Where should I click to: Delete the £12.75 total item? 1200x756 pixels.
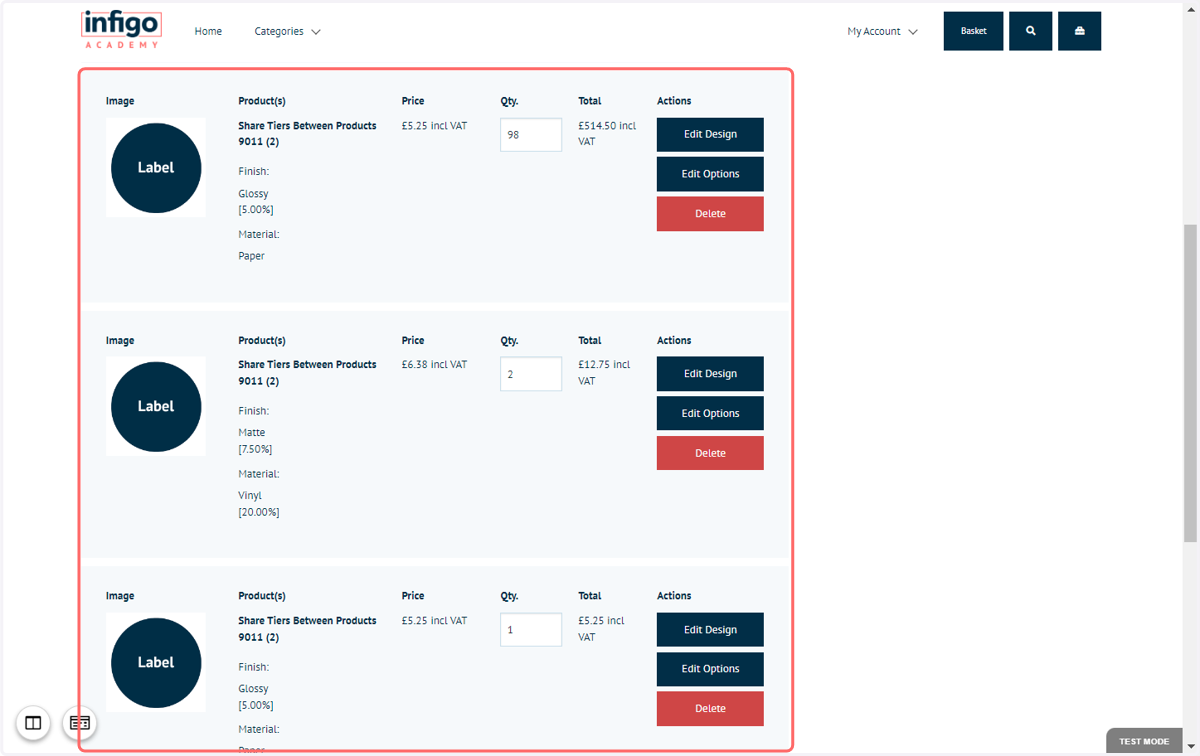(710, 453)
